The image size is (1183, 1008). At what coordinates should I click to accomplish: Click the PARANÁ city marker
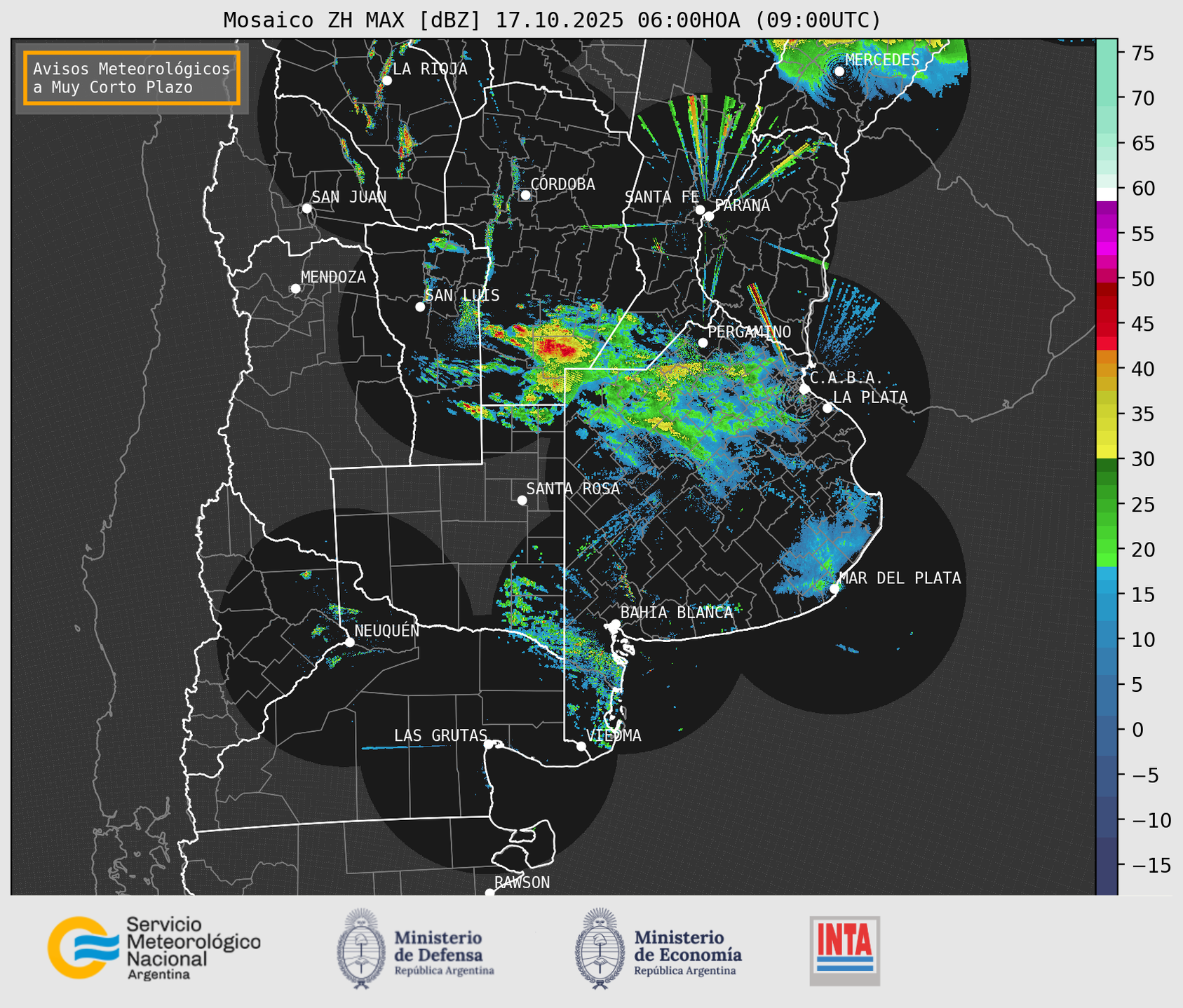coord(709,216)
